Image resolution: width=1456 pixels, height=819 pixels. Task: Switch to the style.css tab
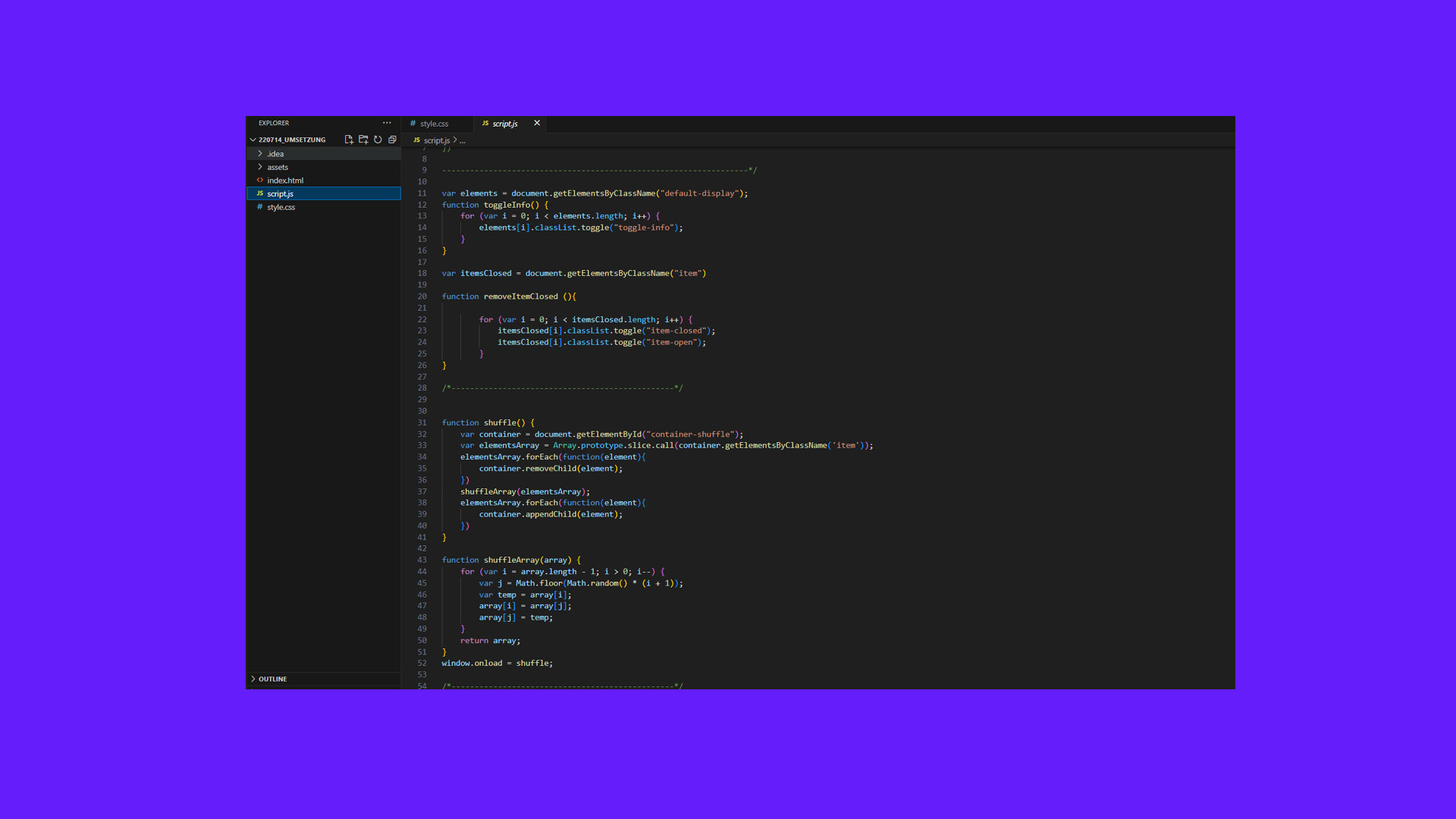pyautogui.click(x=434, y=124)
